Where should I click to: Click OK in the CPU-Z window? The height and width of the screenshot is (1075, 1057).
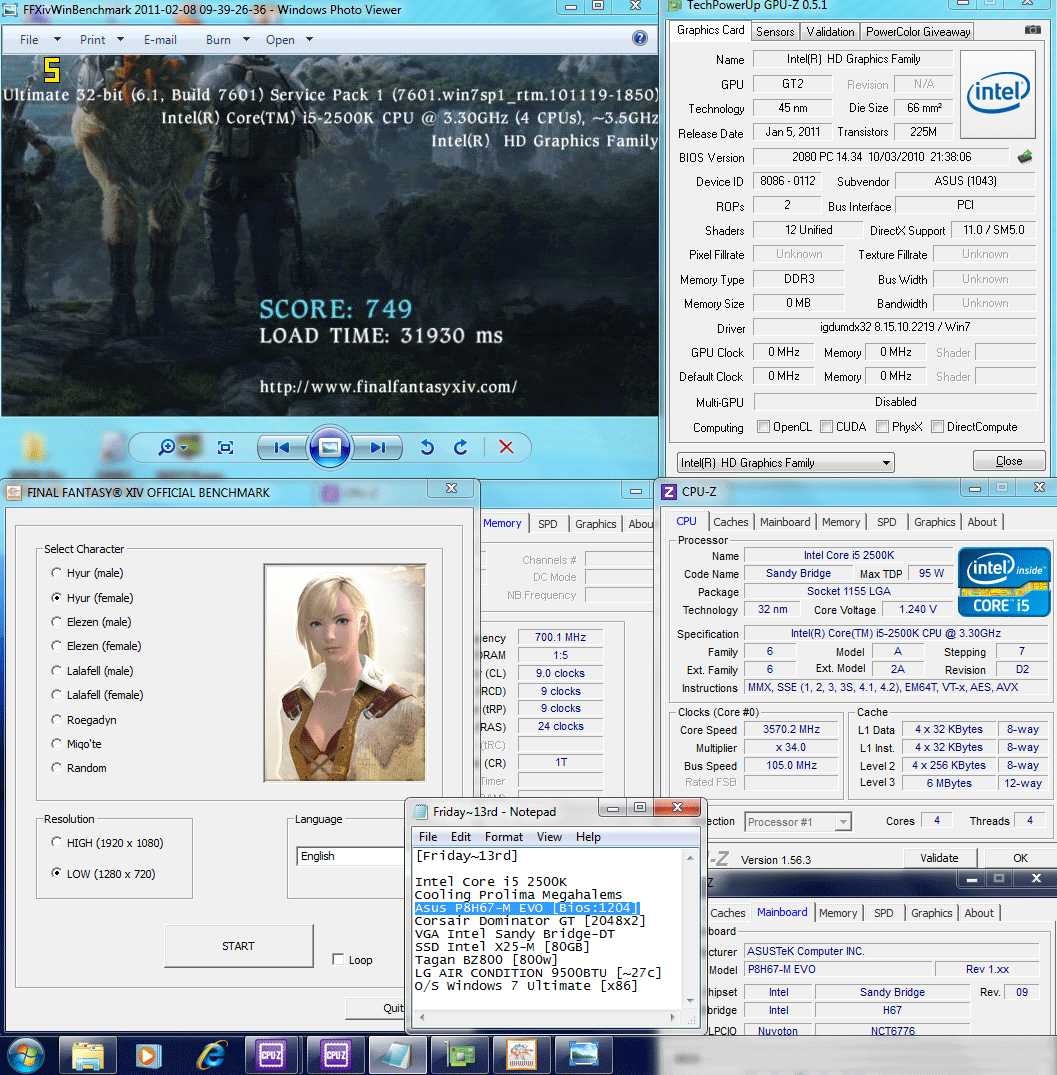pos(1020,858)
